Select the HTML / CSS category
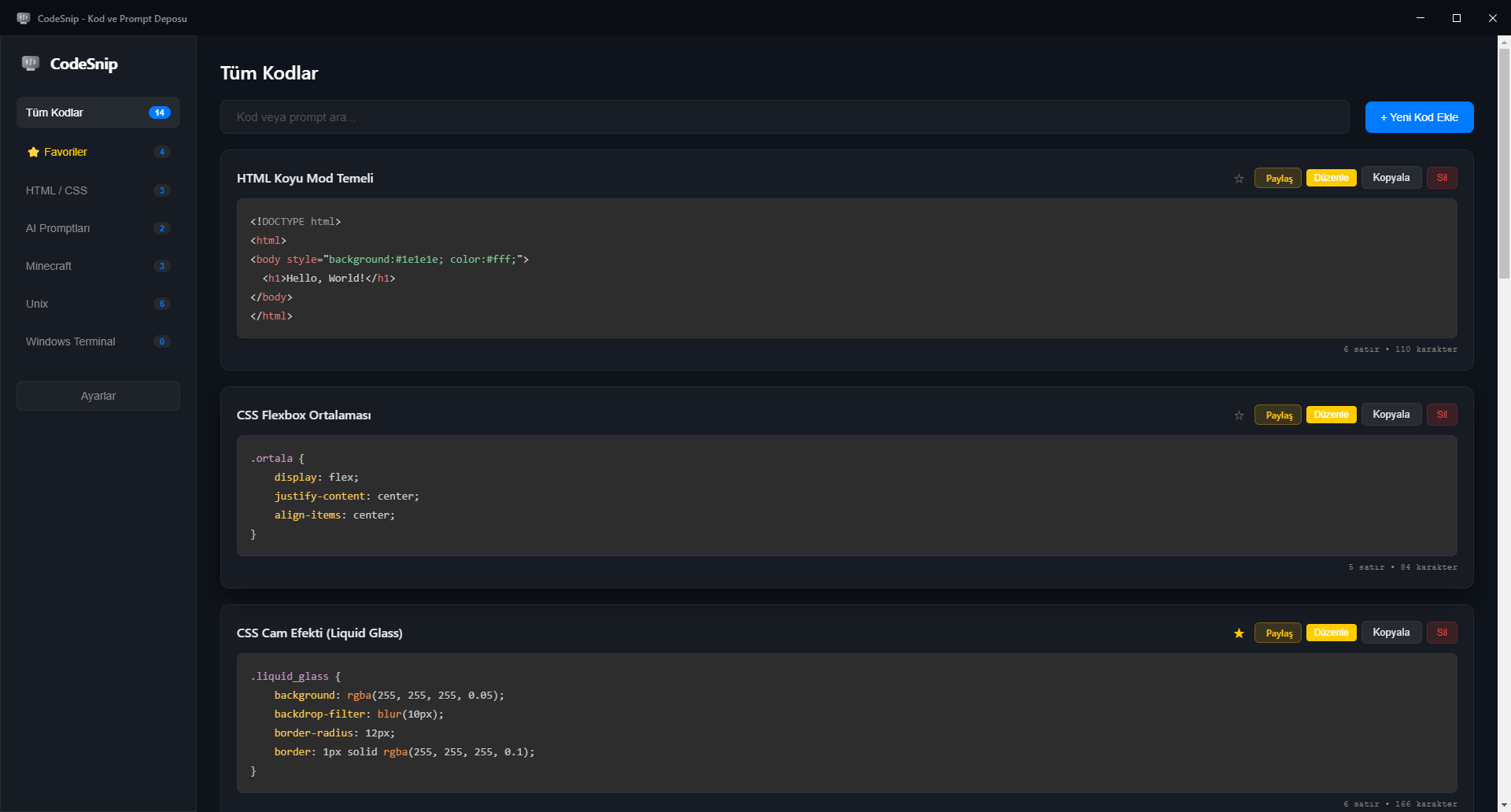Screen dimensions: 1511x812 (98, 190)
